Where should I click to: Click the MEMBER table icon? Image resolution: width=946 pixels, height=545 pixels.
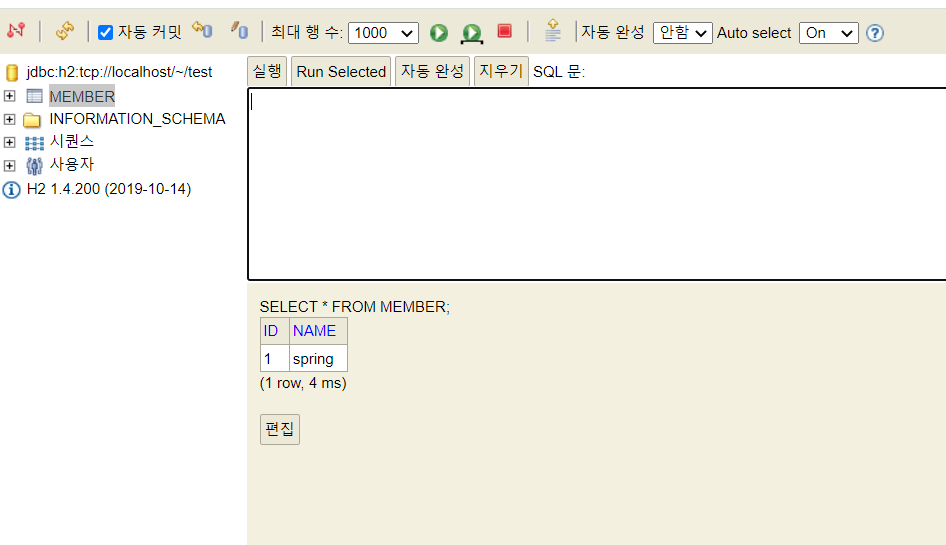[34, 96]
